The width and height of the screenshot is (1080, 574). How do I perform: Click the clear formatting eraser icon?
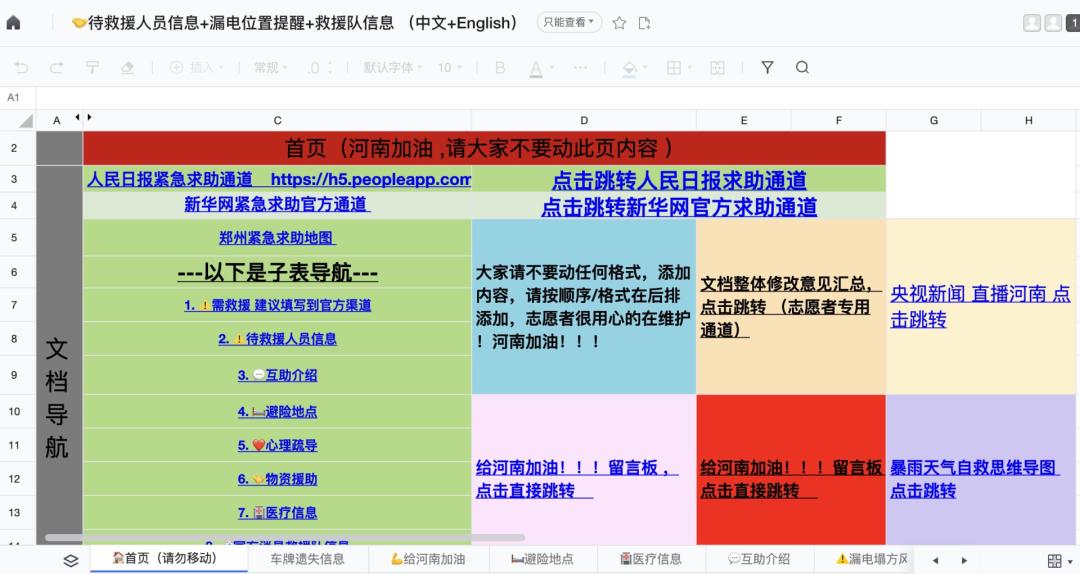127,67
